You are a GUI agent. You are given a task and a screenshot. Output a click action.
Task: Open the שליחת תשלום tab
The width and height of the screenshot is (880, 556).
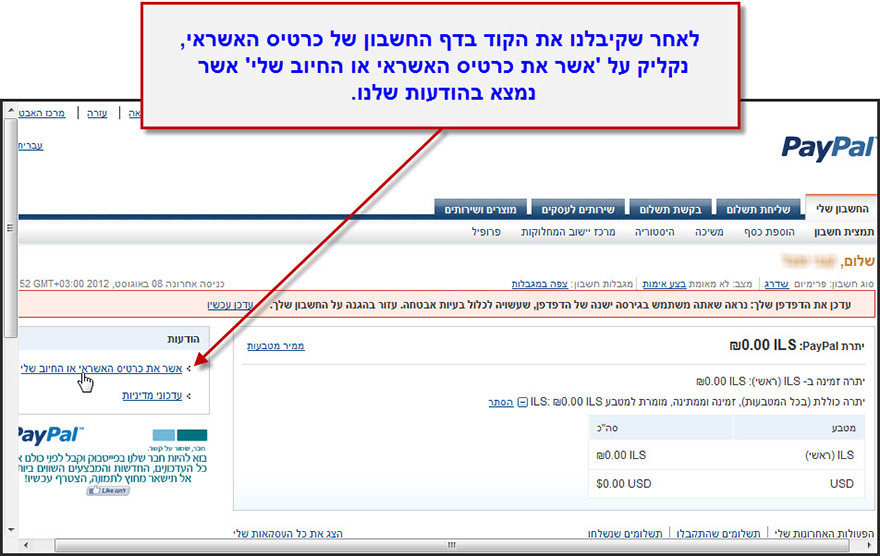point(758,209)
